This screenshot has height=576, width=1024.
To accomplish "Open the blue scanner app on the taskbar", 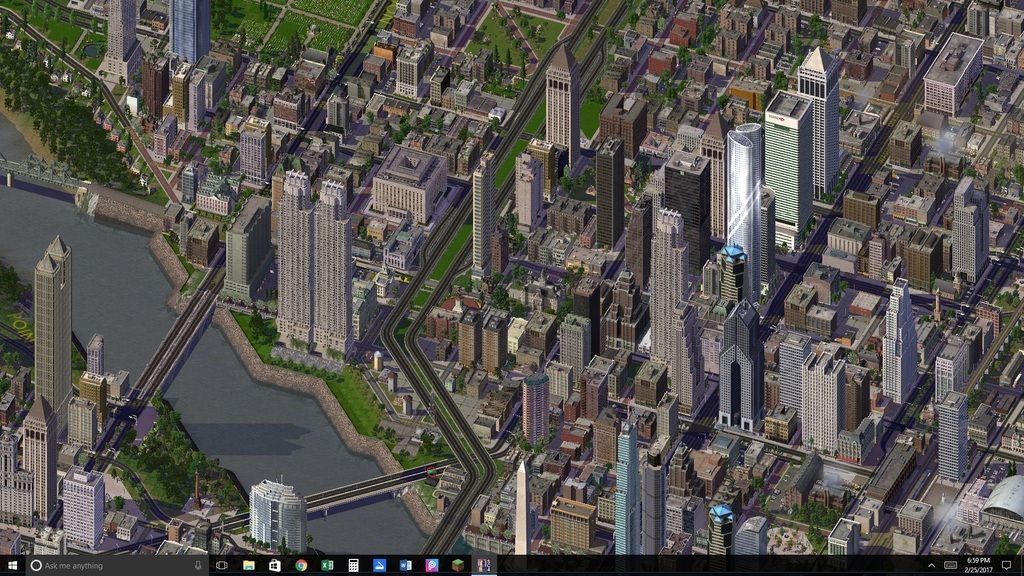I will 379,566.
